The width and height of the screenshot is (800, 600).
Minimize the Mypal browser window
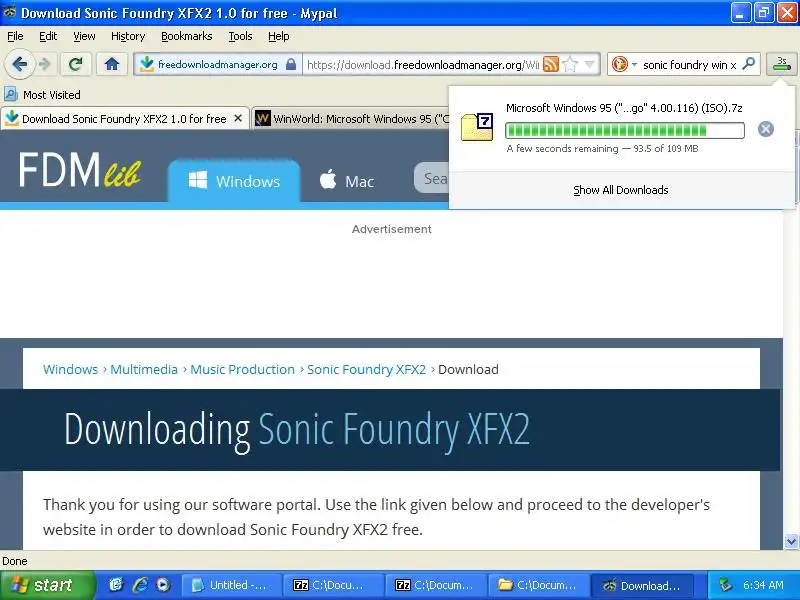pyautogui.click(x=741, y=13)
